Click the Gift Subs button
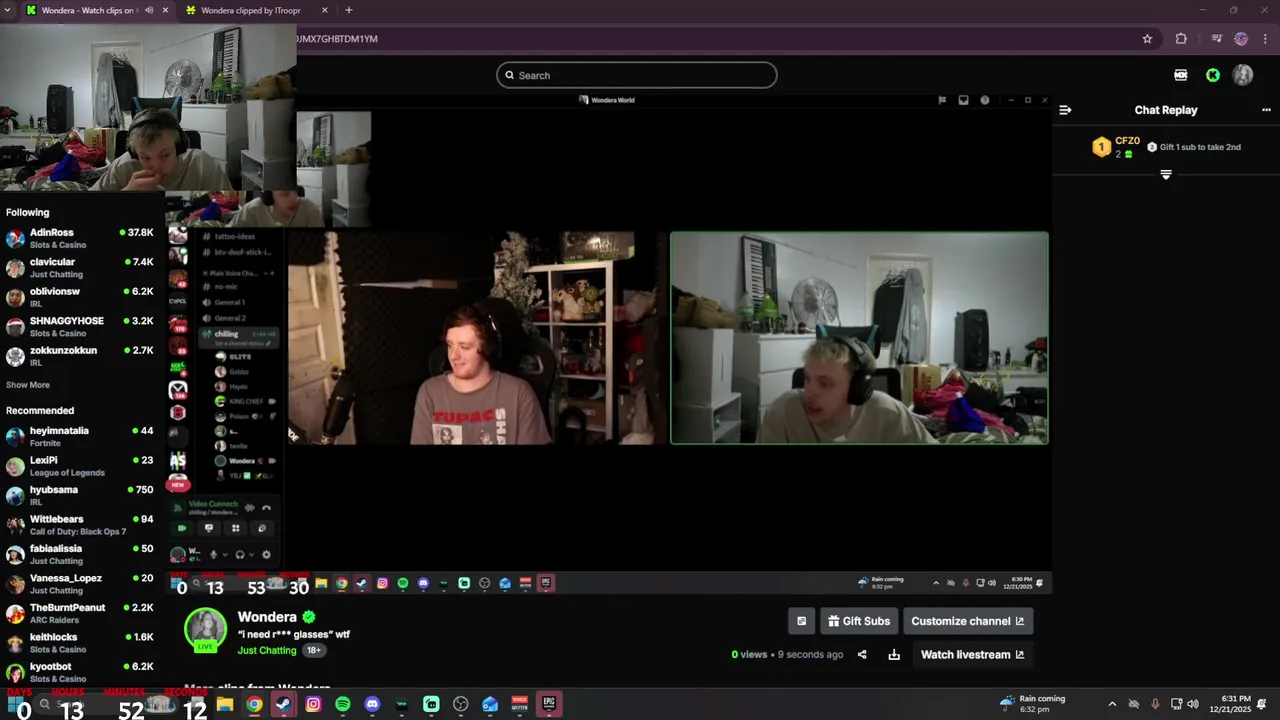The image size is (1280, 720). click(x=859, y=621)
